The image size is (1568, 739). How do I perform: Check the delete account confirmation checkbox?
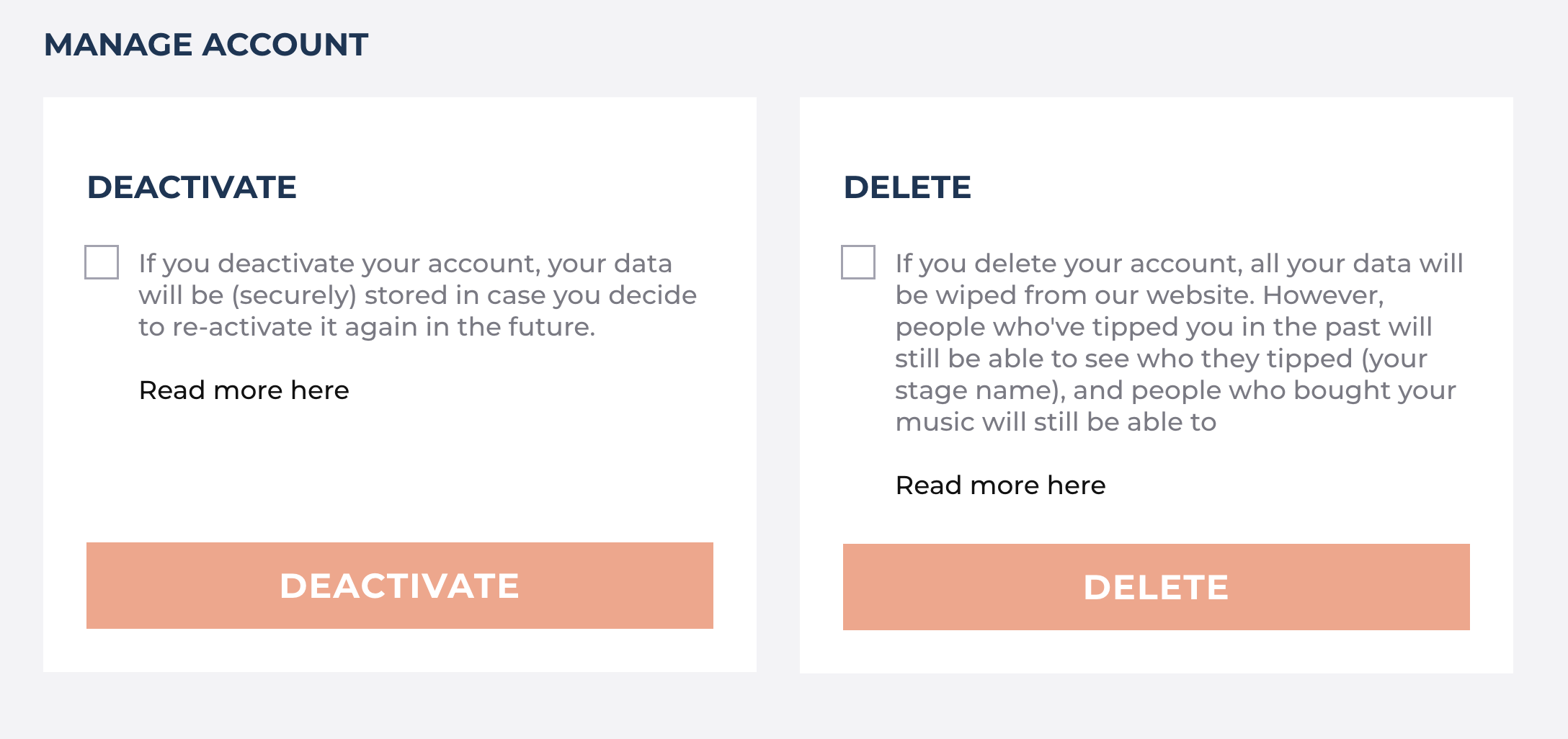click(x=858, y=262)
